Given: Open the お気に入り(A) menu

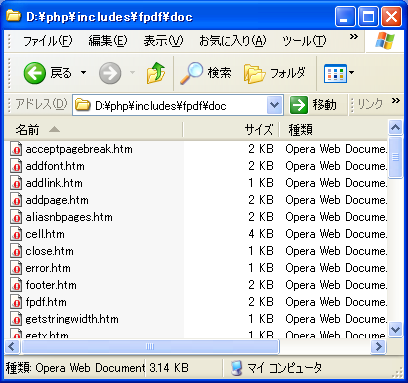Looking at the screenshot, I should [233, 41].
